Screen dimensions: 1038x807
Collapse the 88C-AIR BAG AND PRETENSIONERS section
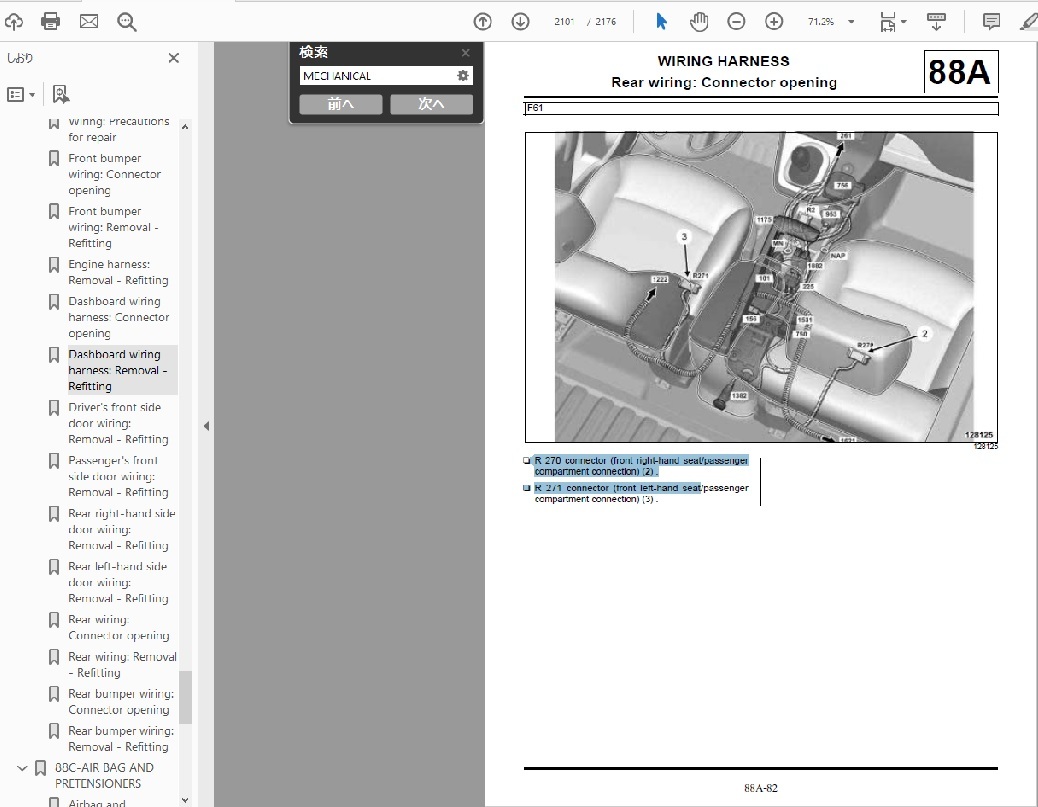22,768
